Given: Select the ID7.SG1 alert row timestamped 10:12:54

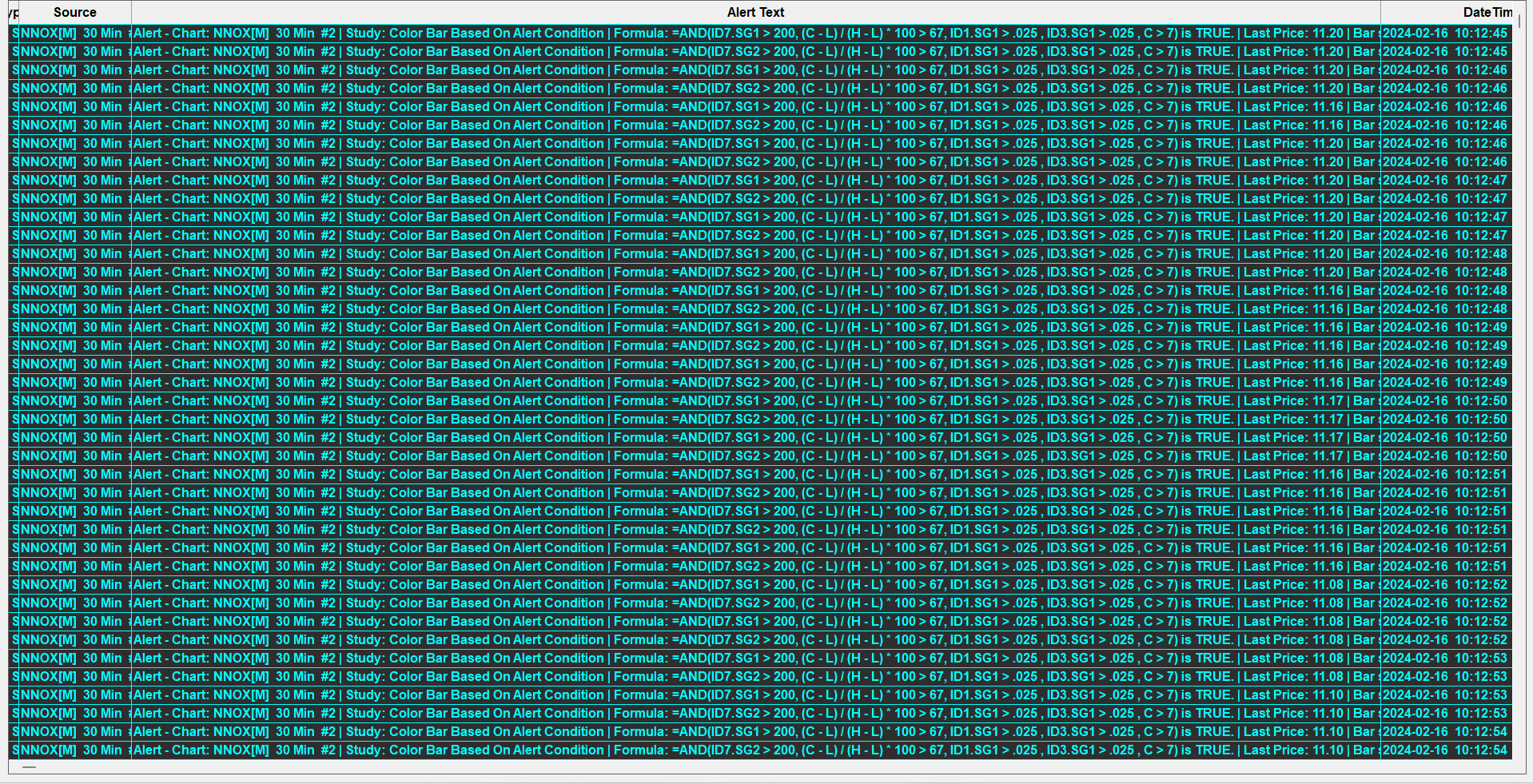Looking at the screenshot, I should coord(760,731).
